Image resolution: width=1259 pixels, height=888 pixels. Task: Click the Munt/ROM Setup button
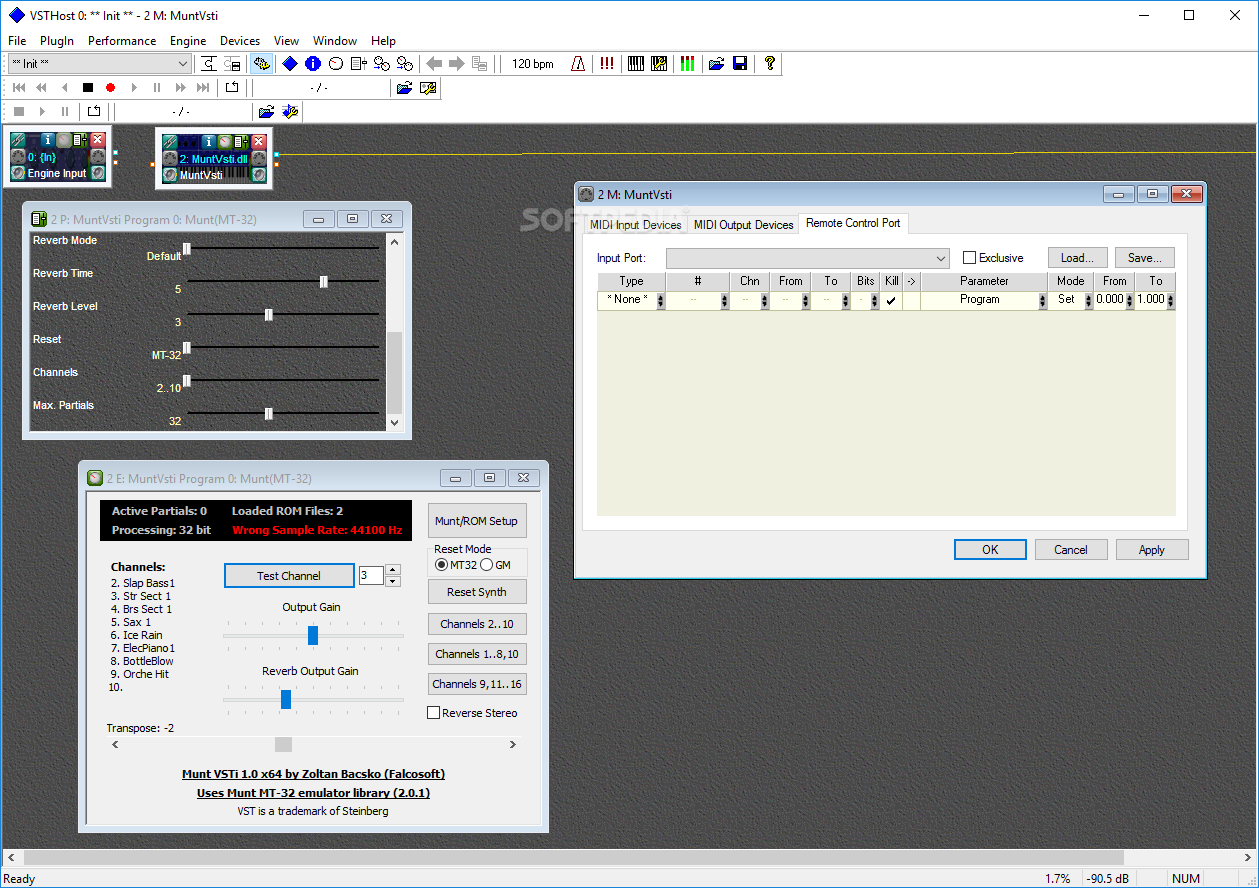tap(476, 521)
